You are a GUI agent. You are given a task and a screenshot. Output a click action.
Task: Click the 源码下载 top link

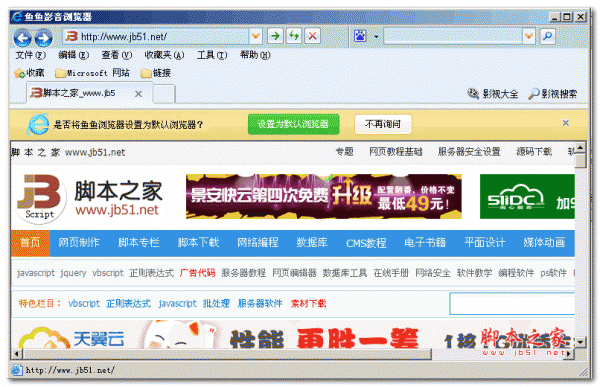point(534,152)
